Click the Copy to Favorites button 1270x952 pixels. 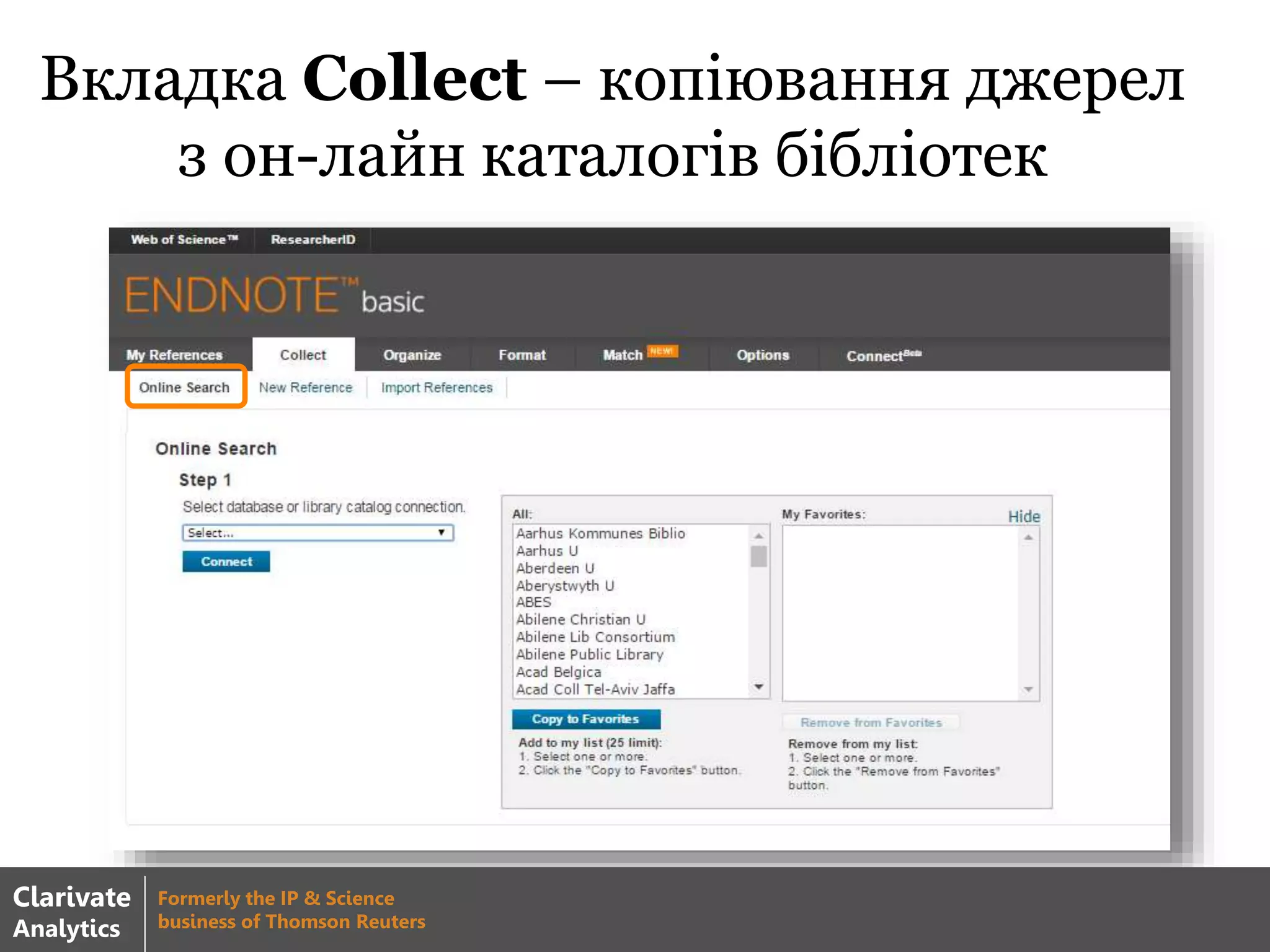point(586,720)
